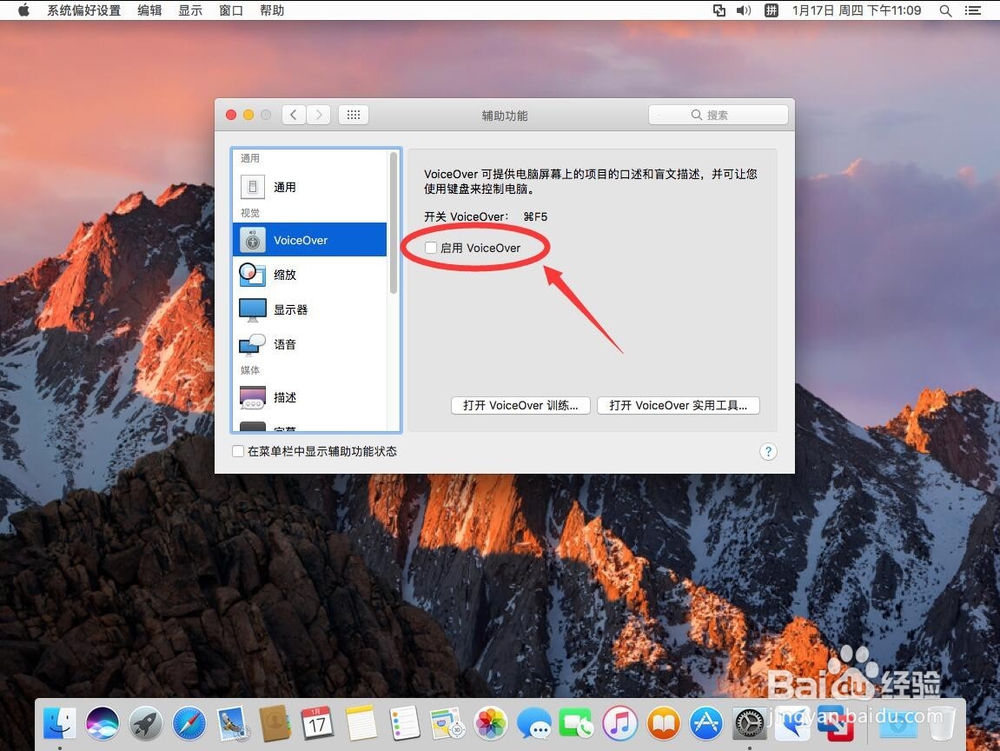This screenshot has height=751, width=1000.
Task: Open the 显示 menu
Action: pyautogui.click(x=190, y=10)
